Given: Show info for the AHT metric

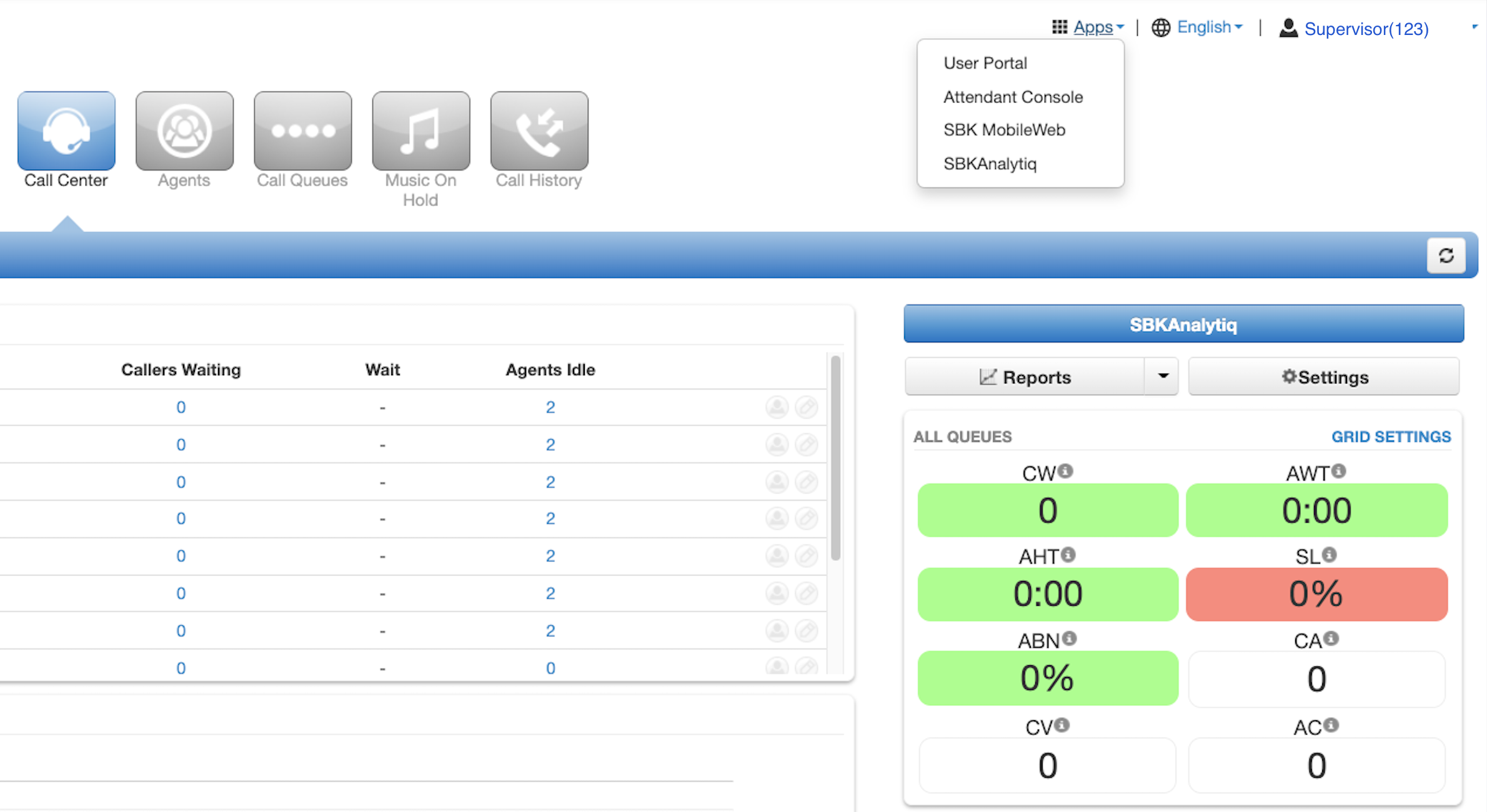Looking at the screenshot, I should point(1068,555).
